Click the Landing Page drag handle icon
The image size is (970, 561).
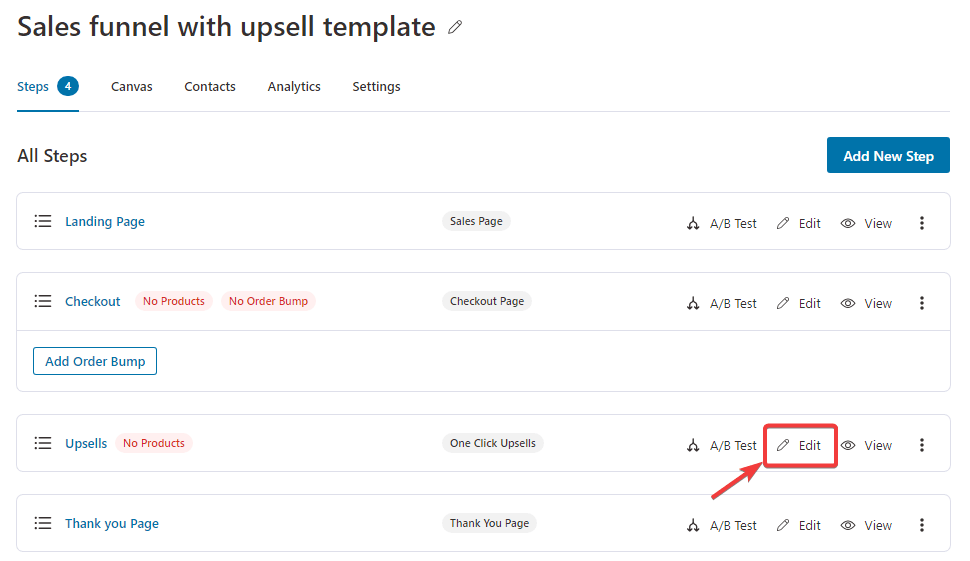click(x=43, y=221)
